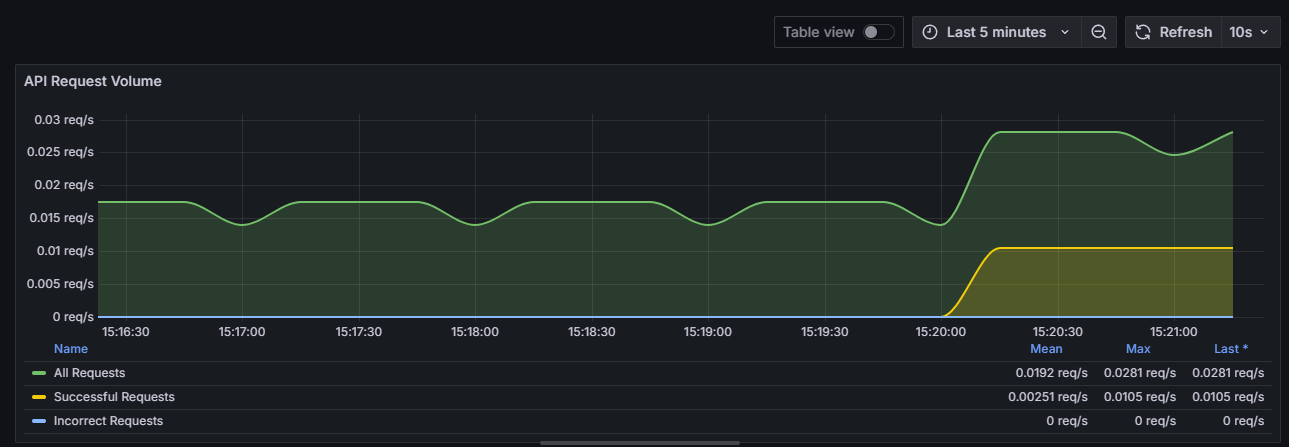Screen dimensions: 1289x447
Task: Click the circular arrows refresh icon
Action: (x=1143, y=32)
